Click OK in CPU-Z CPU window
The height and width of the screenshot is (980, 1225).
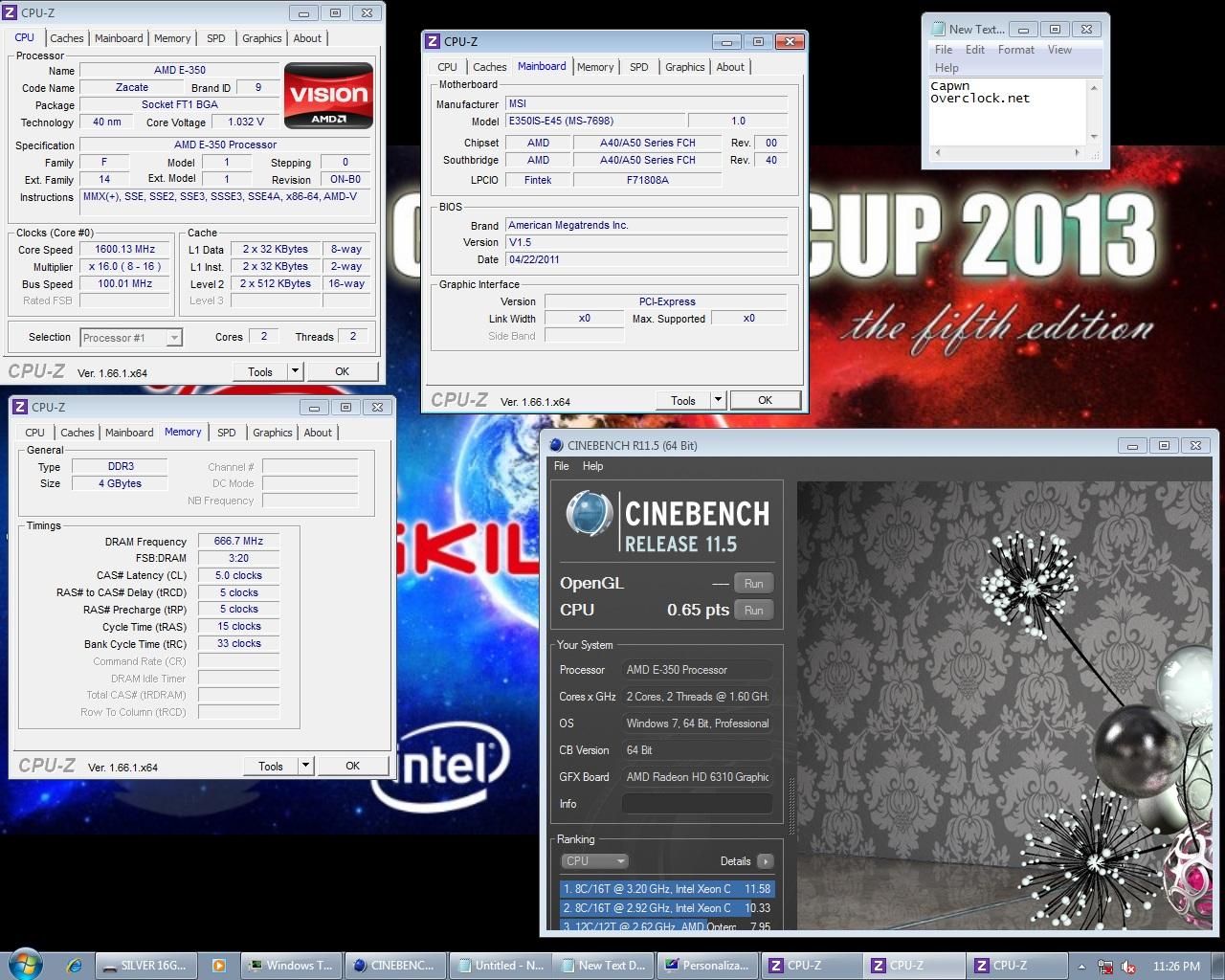point(342,371)
